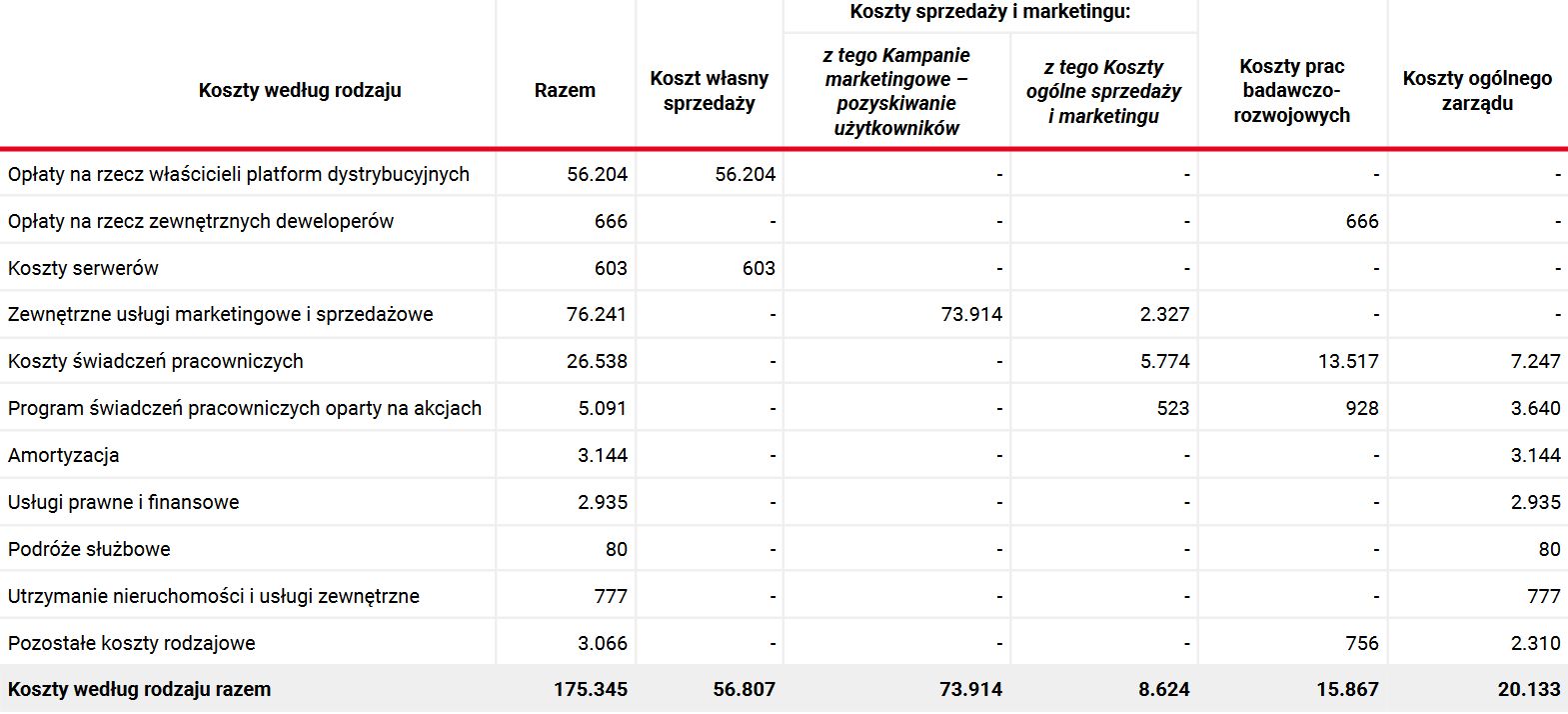The height and width of the screenshot is (714, 1568).
Task: Click the 777 value in Razem column
Action: [x=611, y=596]
